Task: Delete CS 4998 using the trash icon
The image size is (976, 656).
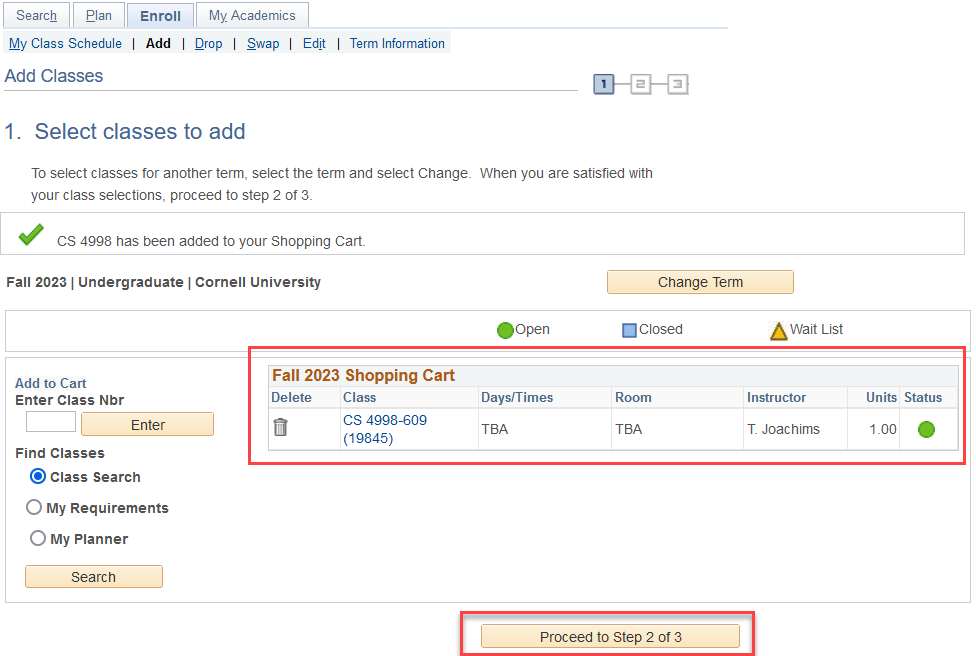Action: pos(281,428)
